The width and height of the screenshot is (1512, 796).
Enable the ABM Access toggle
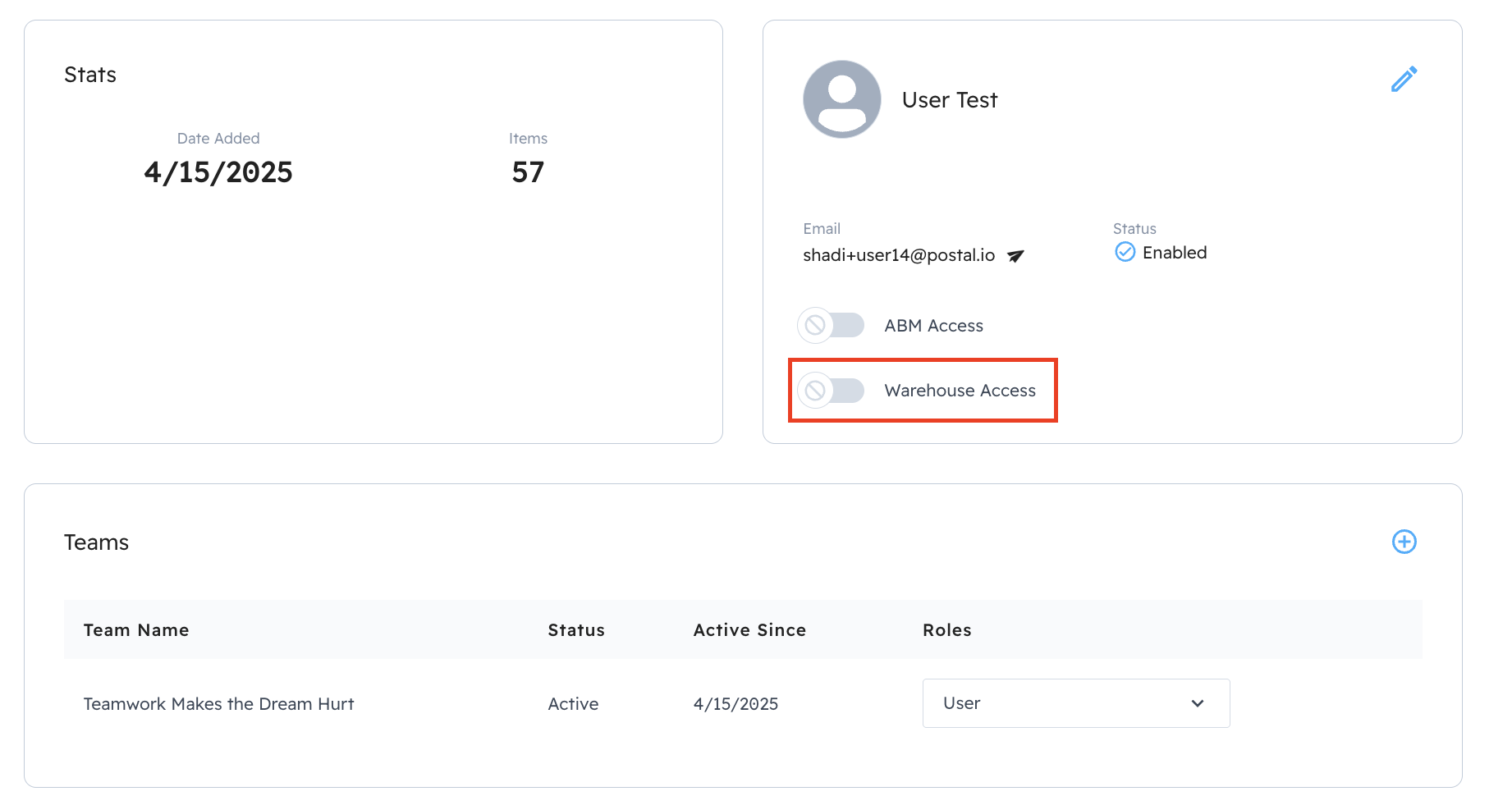[831, 326]
